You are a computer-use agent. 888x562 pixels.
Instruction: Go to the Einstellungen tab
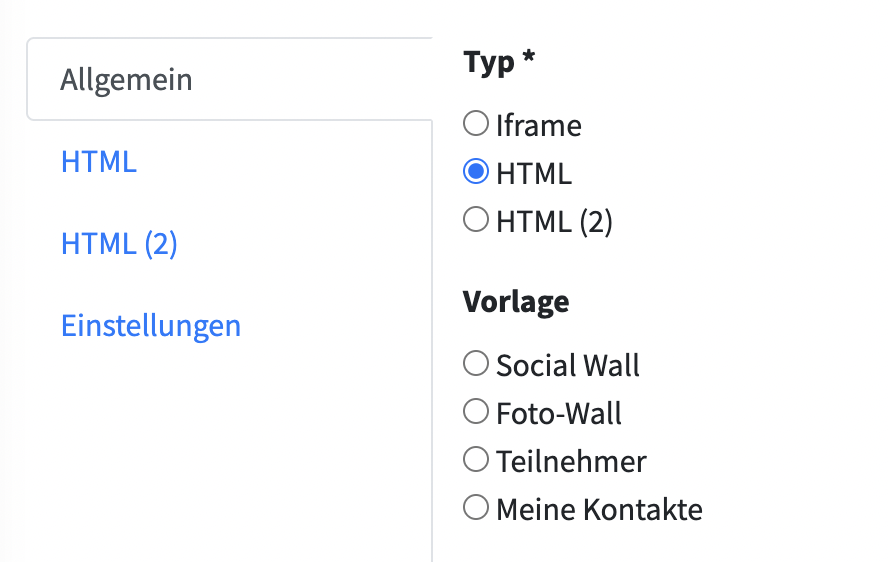151,326
